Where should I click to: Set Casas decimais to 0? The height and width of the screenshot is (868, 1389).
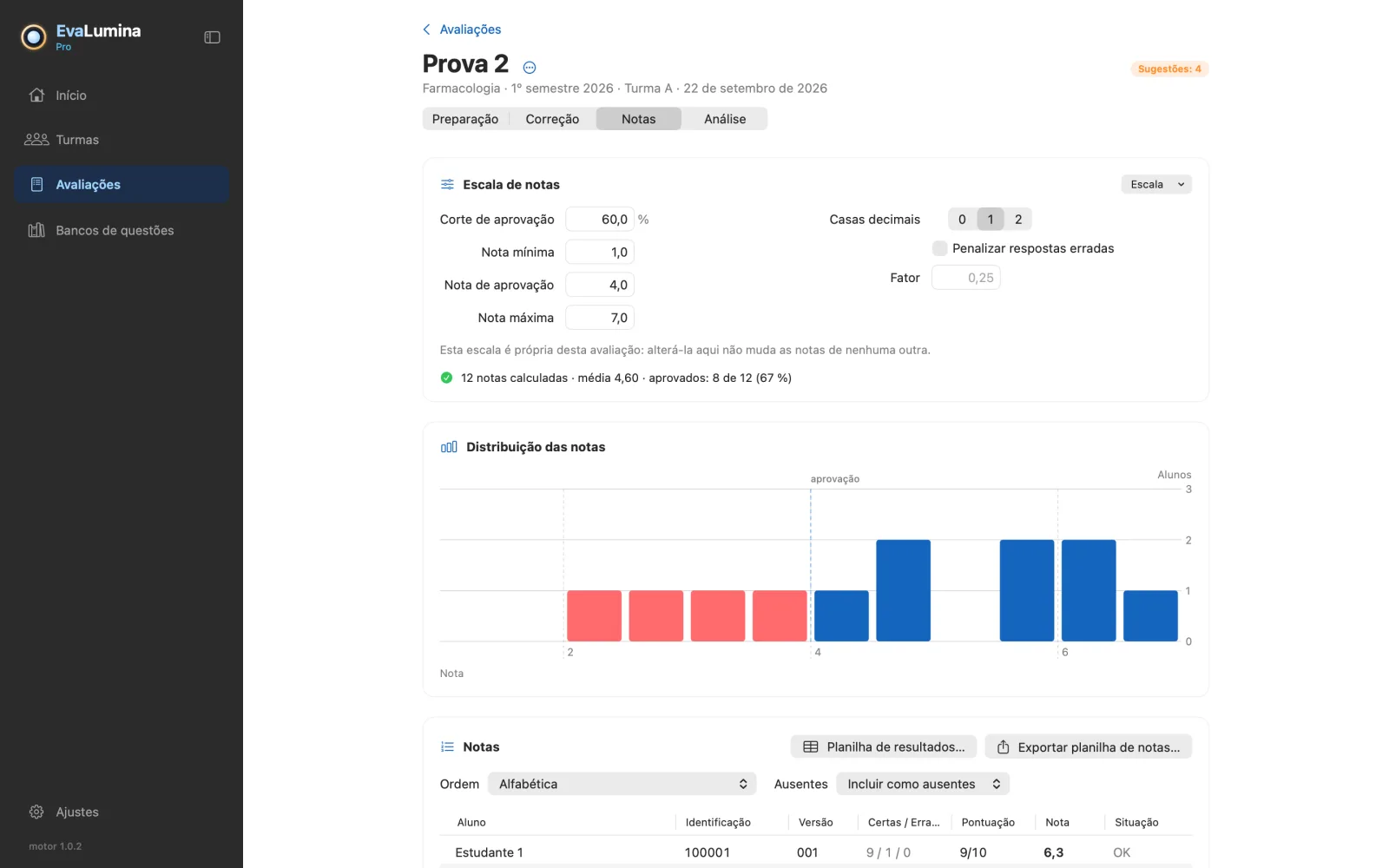tap(962, 220)
